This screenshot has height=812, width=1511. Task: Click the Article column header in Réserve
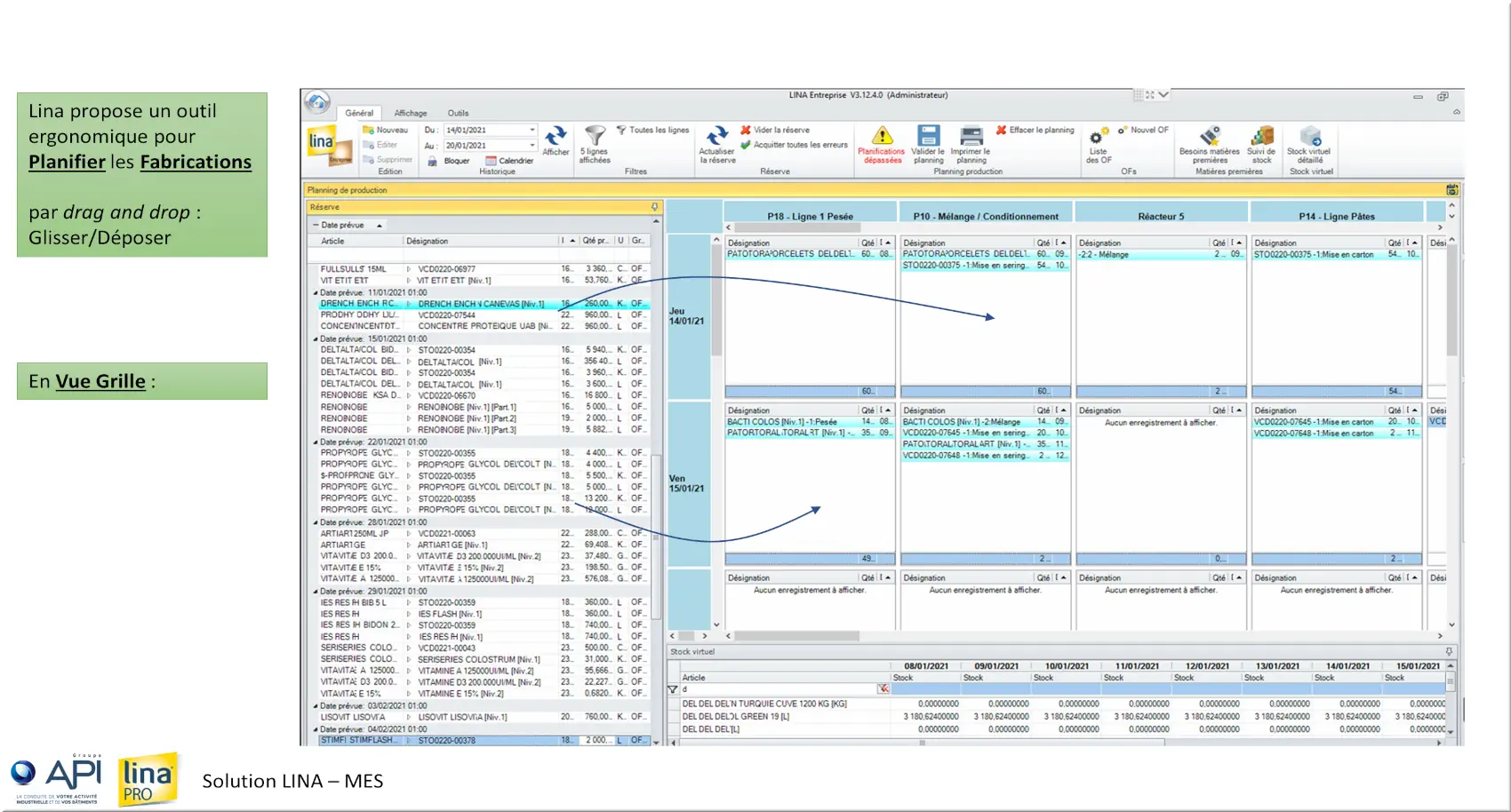pyautogui.click(x=356, y=241)
